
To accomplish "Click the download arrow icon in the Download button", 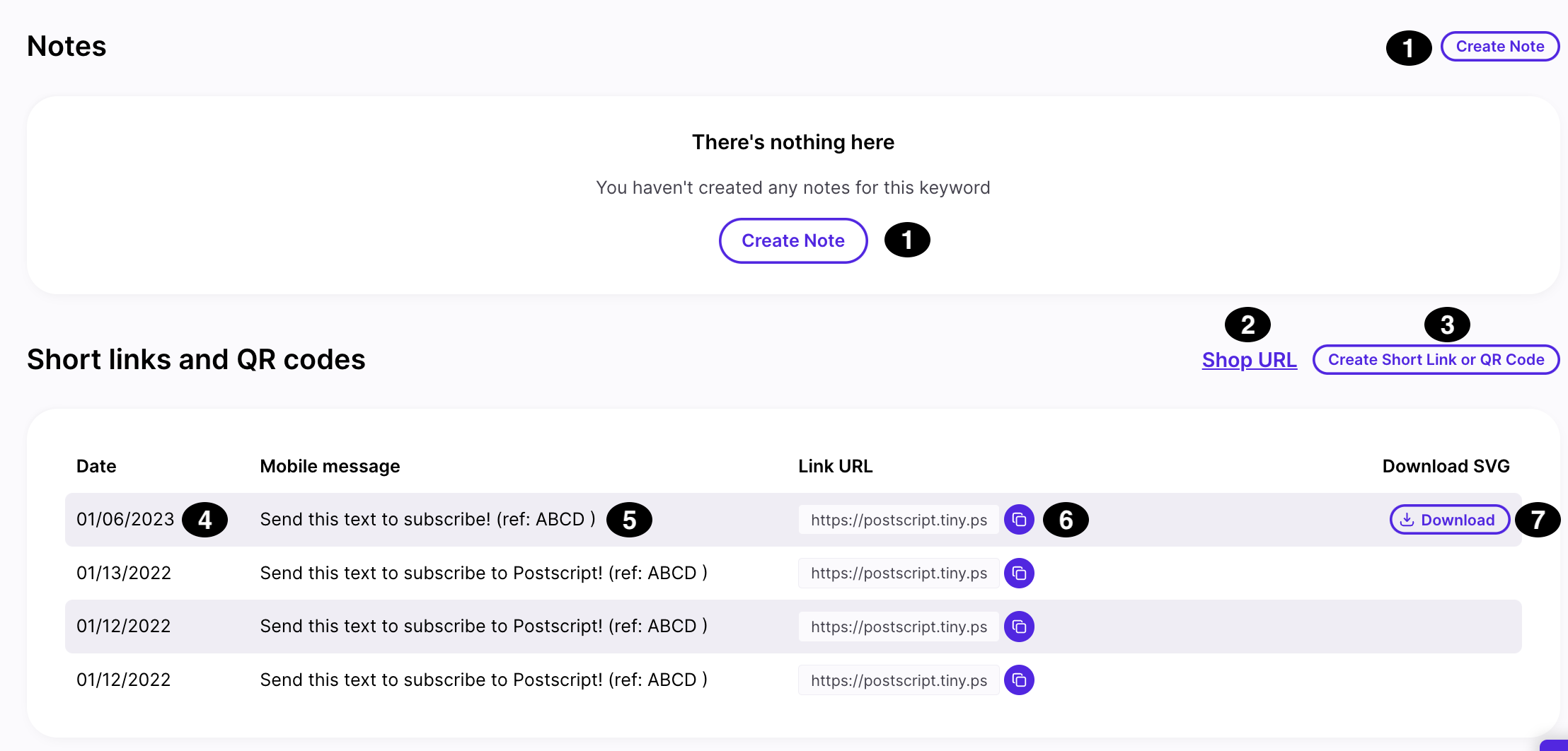I will pos(1407,520).
